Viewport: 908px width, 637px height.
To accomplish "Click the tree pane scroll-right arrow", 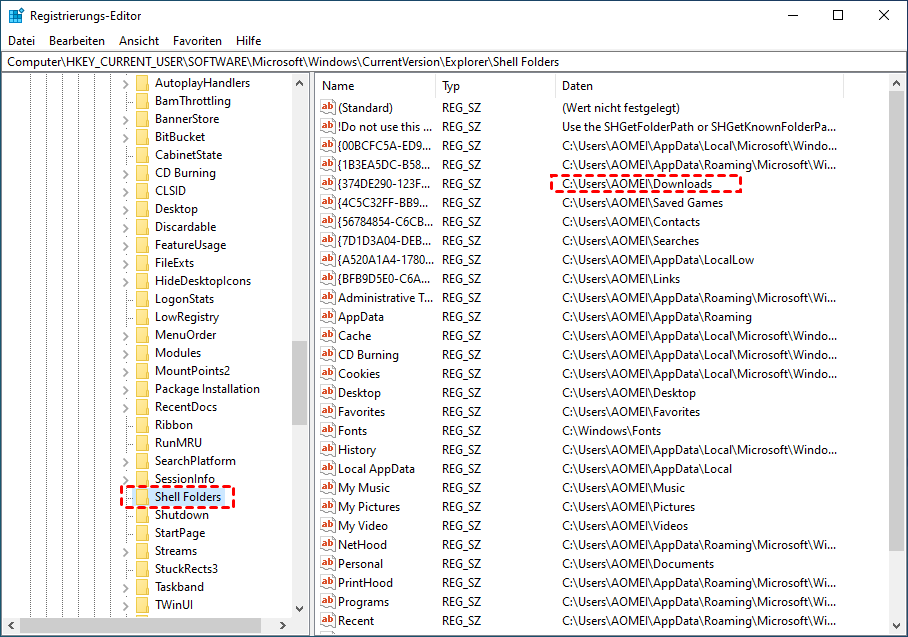I will [283, 625].
